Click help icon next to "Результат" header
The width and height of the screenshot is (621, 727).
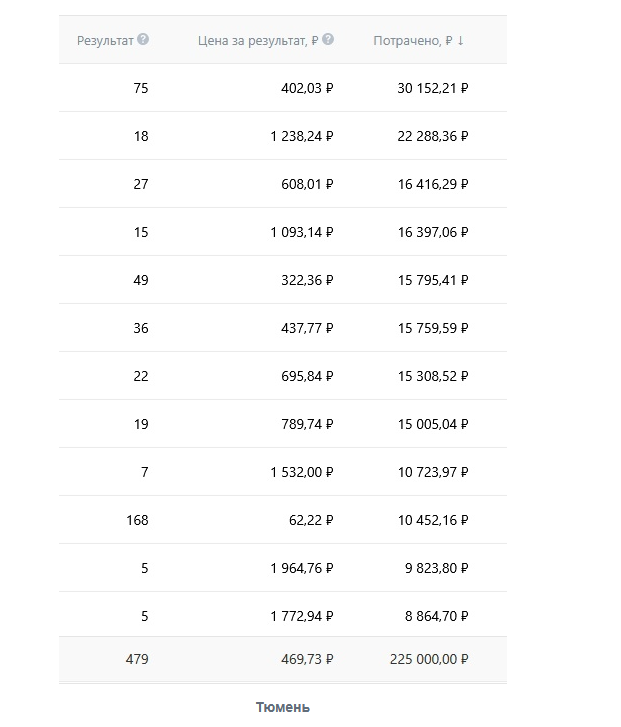click(143, 40)
